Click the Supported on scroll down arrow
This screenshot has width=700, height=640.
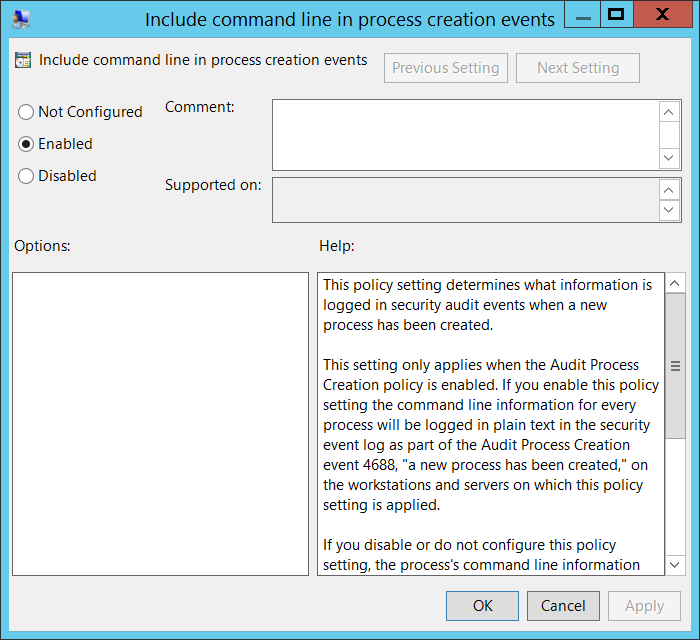[x=670, y=211]
